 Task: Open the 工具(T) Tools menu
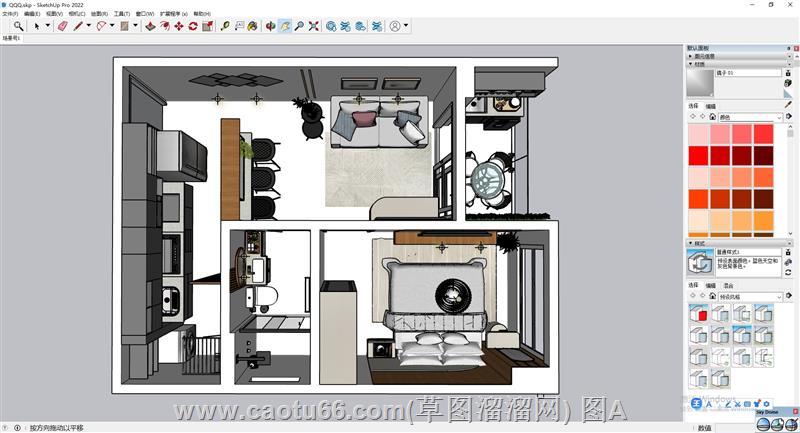coord(122,14)
